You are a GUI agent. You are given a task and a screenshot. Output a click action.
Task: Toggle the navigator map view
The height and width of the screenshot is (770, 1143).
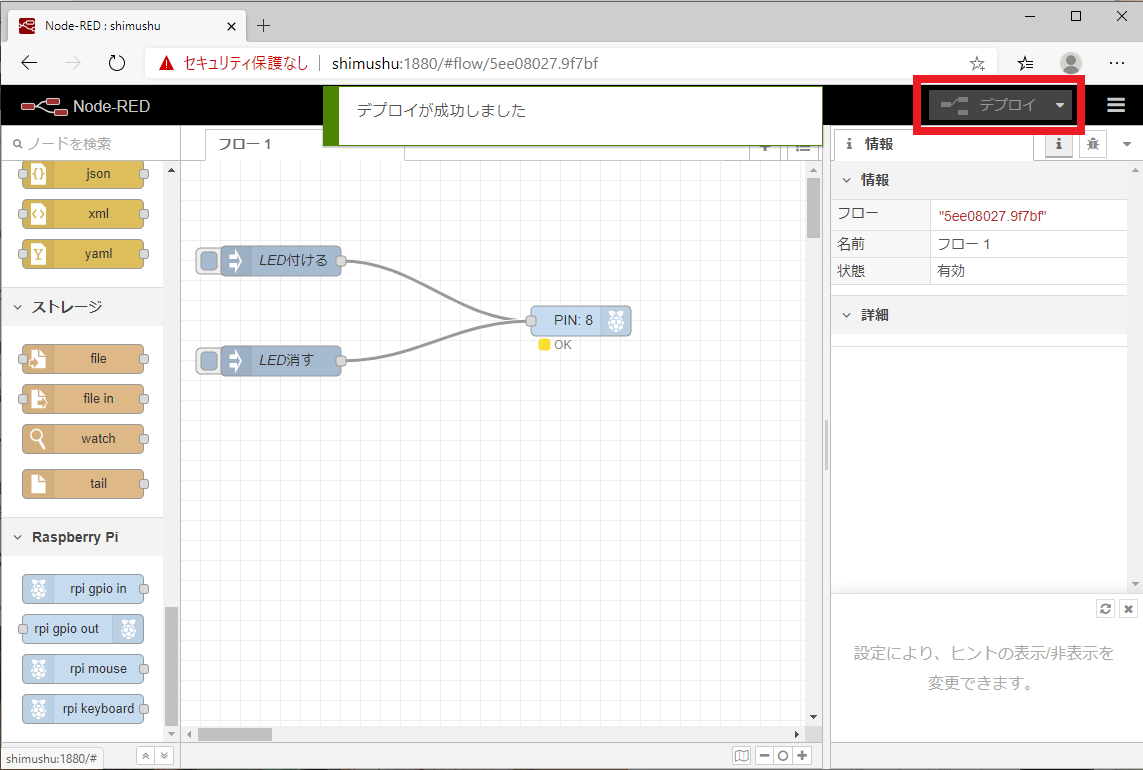[x=741, y=755]
